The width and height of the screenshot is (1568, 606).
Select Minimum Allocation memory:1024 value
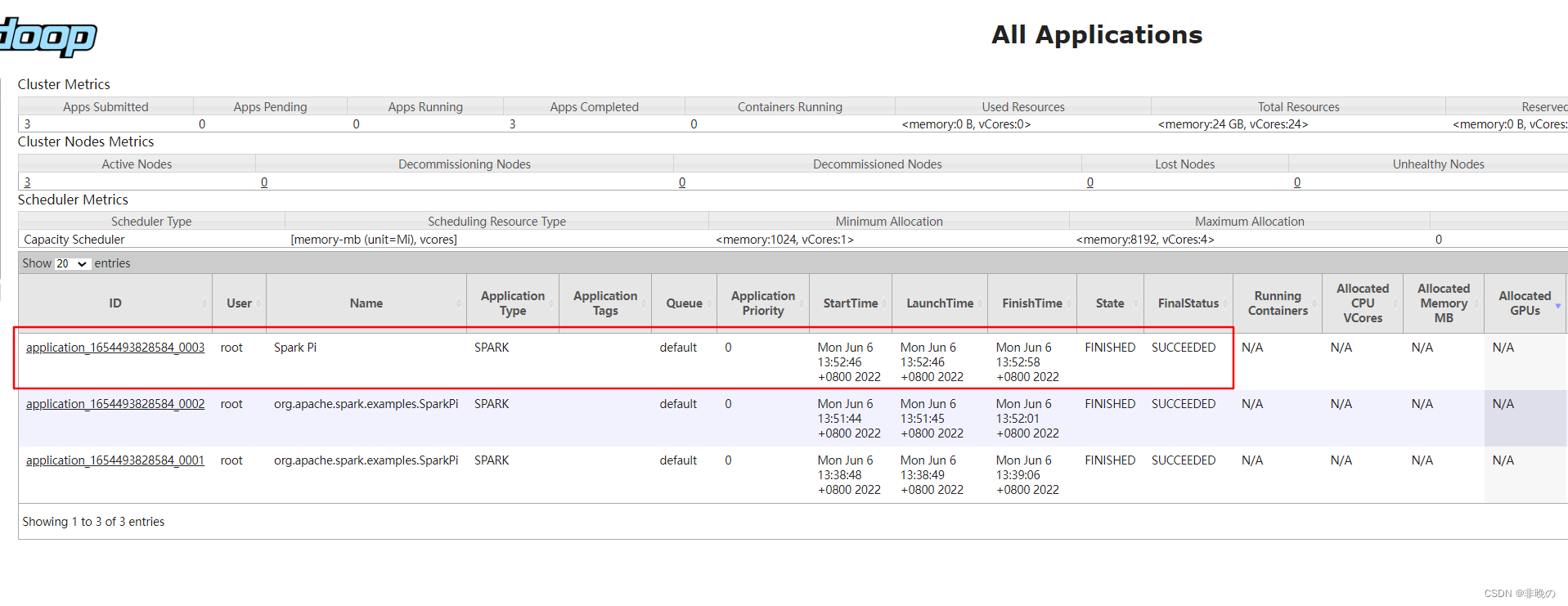(x=784, y=240)
